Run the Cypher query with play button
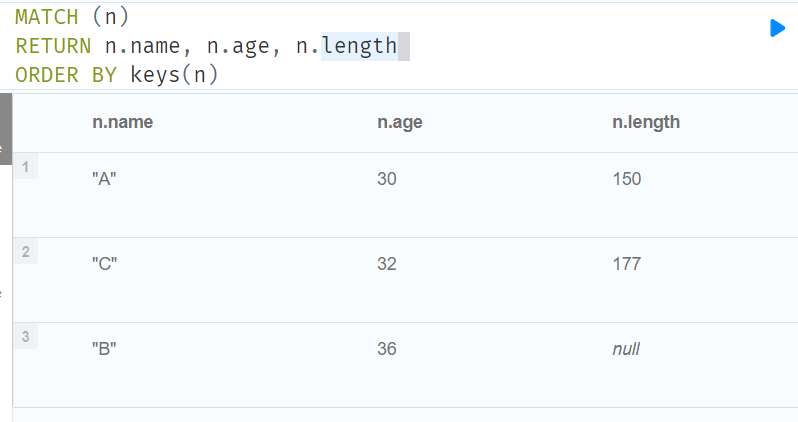Viewport: 798px width, 422px height. [x=777, y=28]
